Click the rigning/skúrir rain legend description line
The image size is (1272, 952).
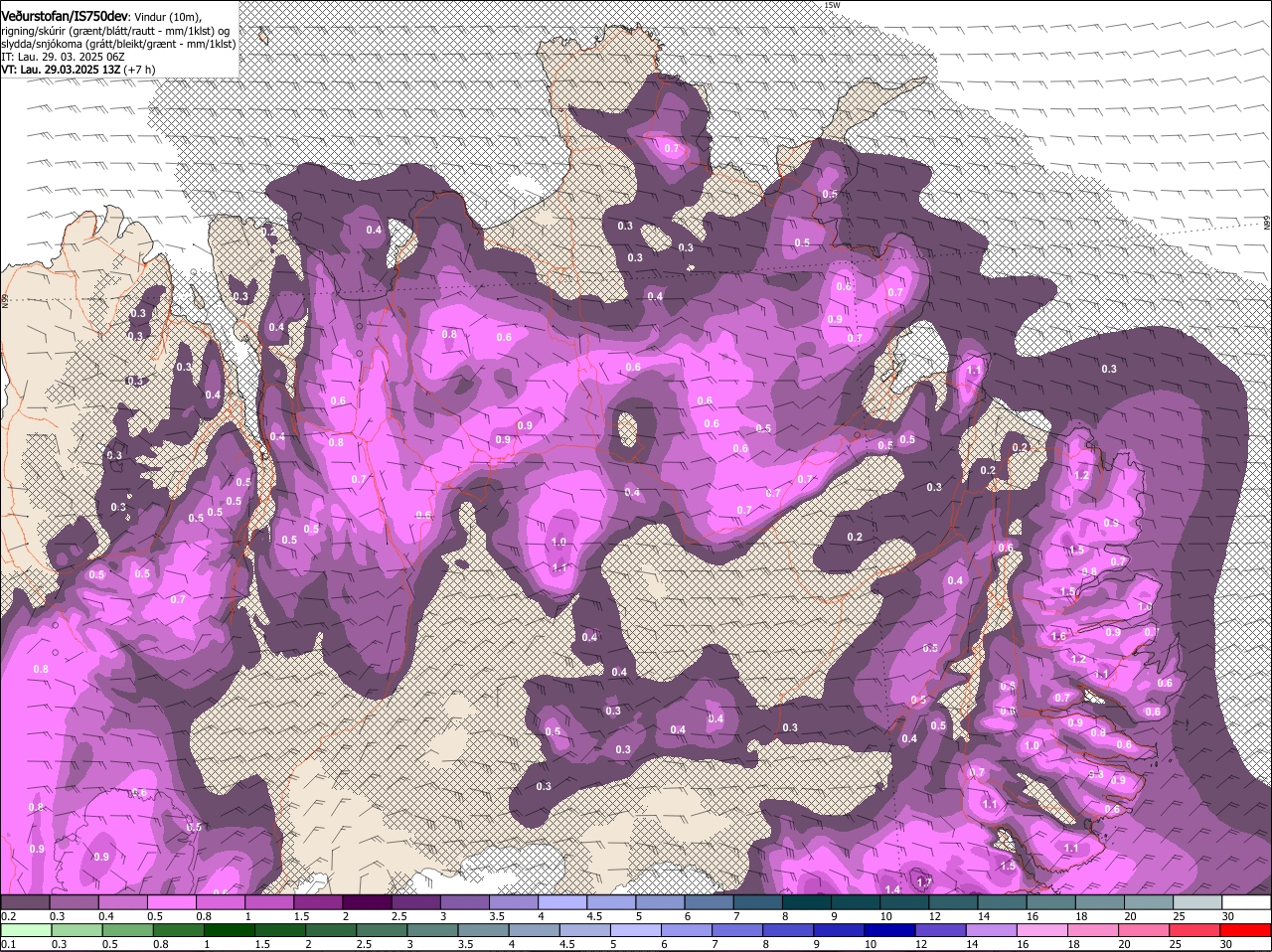tap(116, 31)
